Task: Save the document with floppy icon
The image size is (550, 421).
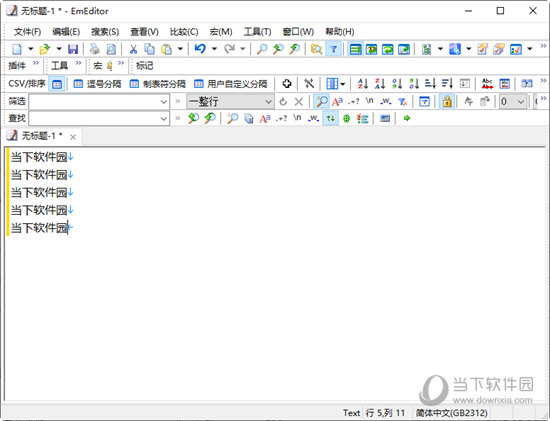Action: pos(73,49)
